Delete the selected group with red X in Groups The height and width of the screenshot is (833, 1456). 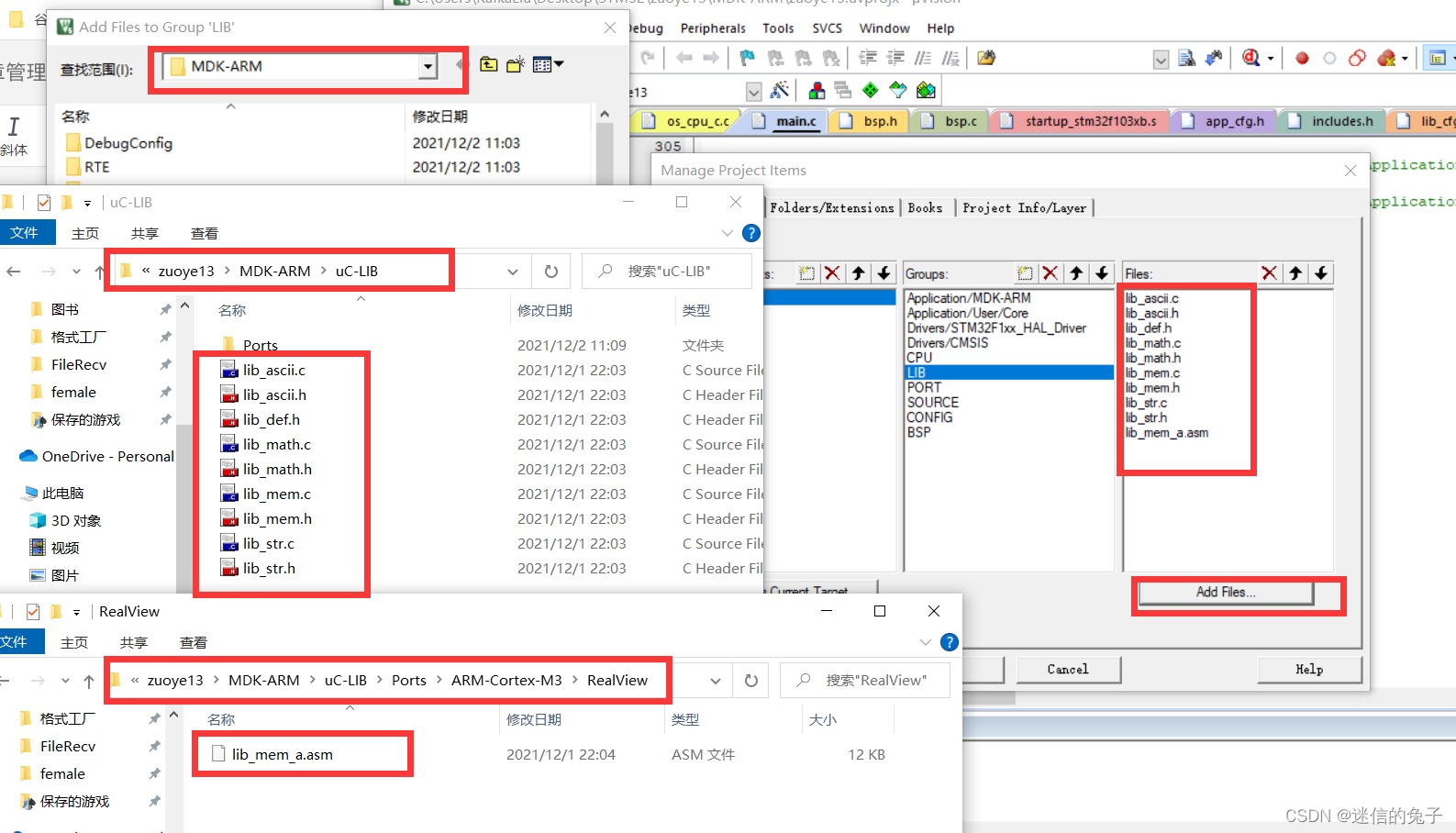pyautogui.click(x=1050, y=273)
